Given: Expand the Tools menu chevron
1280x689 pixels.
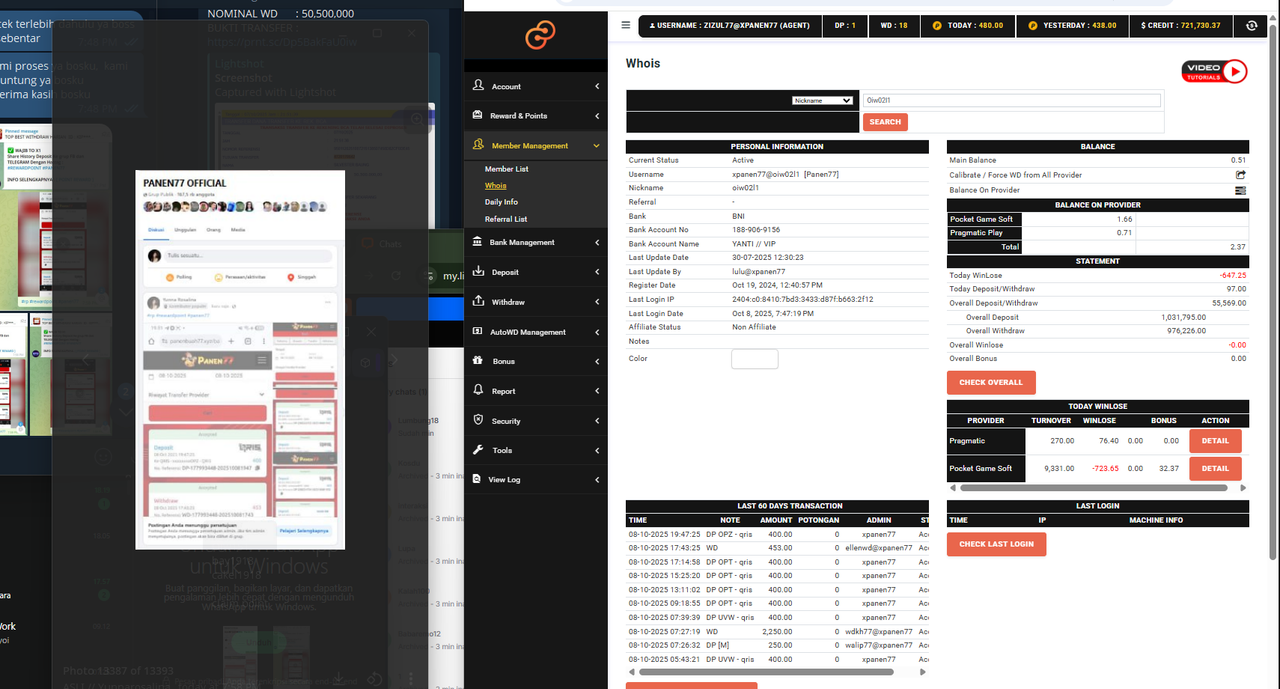Looking at the screenshot, I should 597,451.
